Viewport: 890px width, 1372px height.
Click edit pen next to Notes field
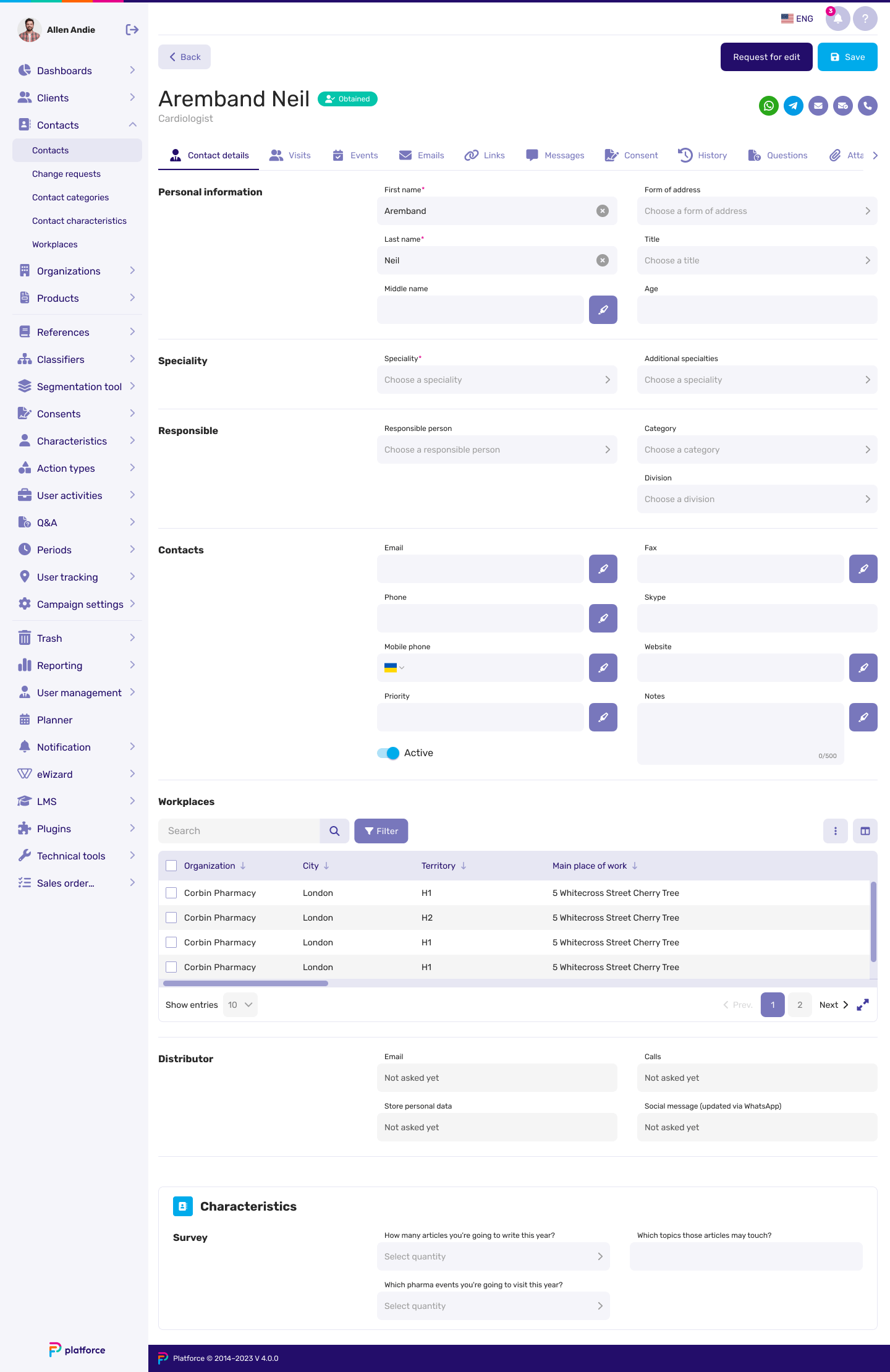(863, 717)
